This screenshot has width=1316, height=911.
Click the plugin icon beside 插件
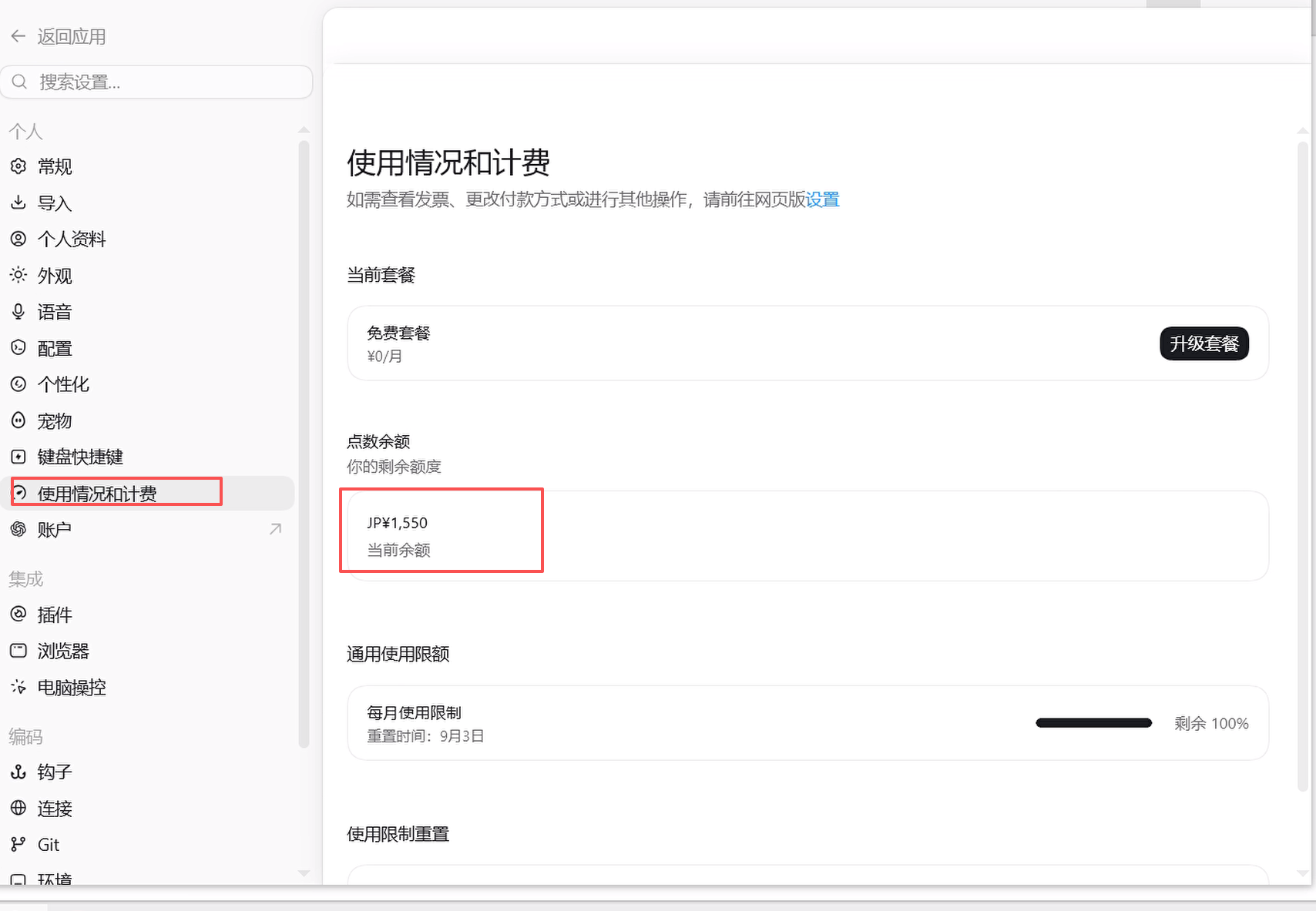click(x=18, y=615)
